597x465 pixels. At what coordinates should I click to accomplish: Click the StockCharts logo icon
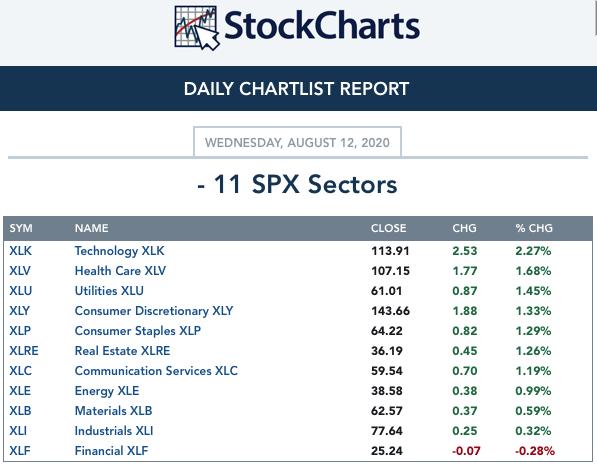point(197,28)
